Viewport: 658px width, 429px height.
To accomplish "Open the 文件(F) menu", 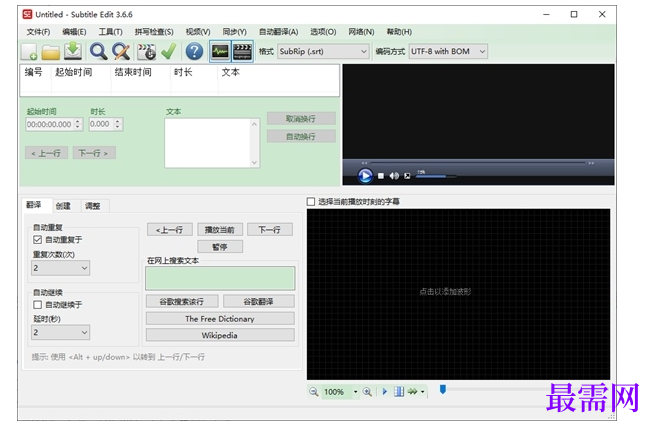I will (38, 32).
